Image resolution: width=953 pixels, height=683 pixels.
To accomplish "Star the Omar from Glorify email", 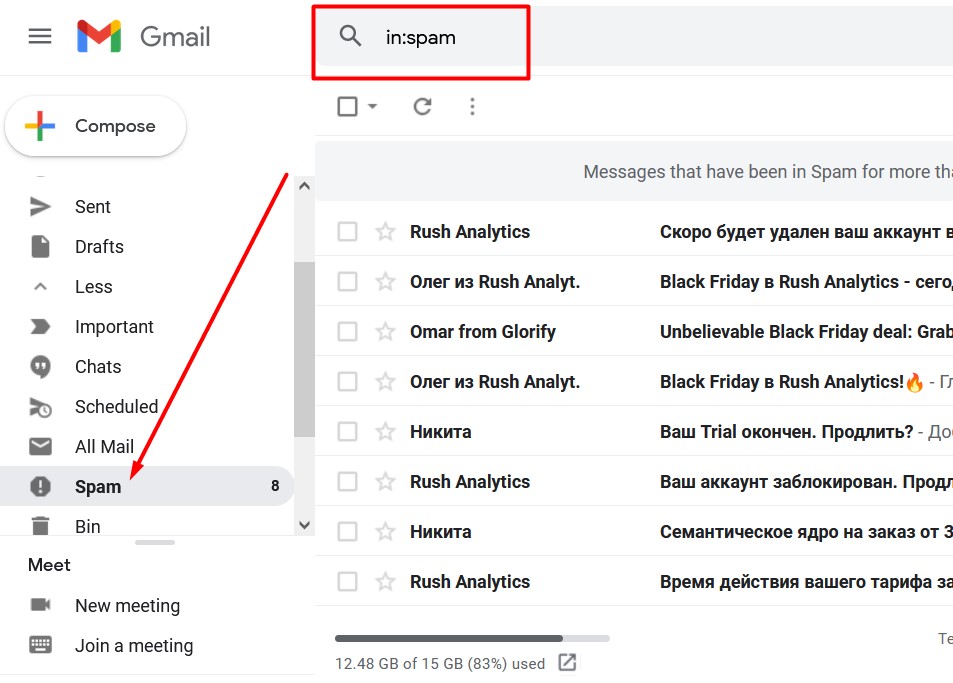I will (385, 332).
